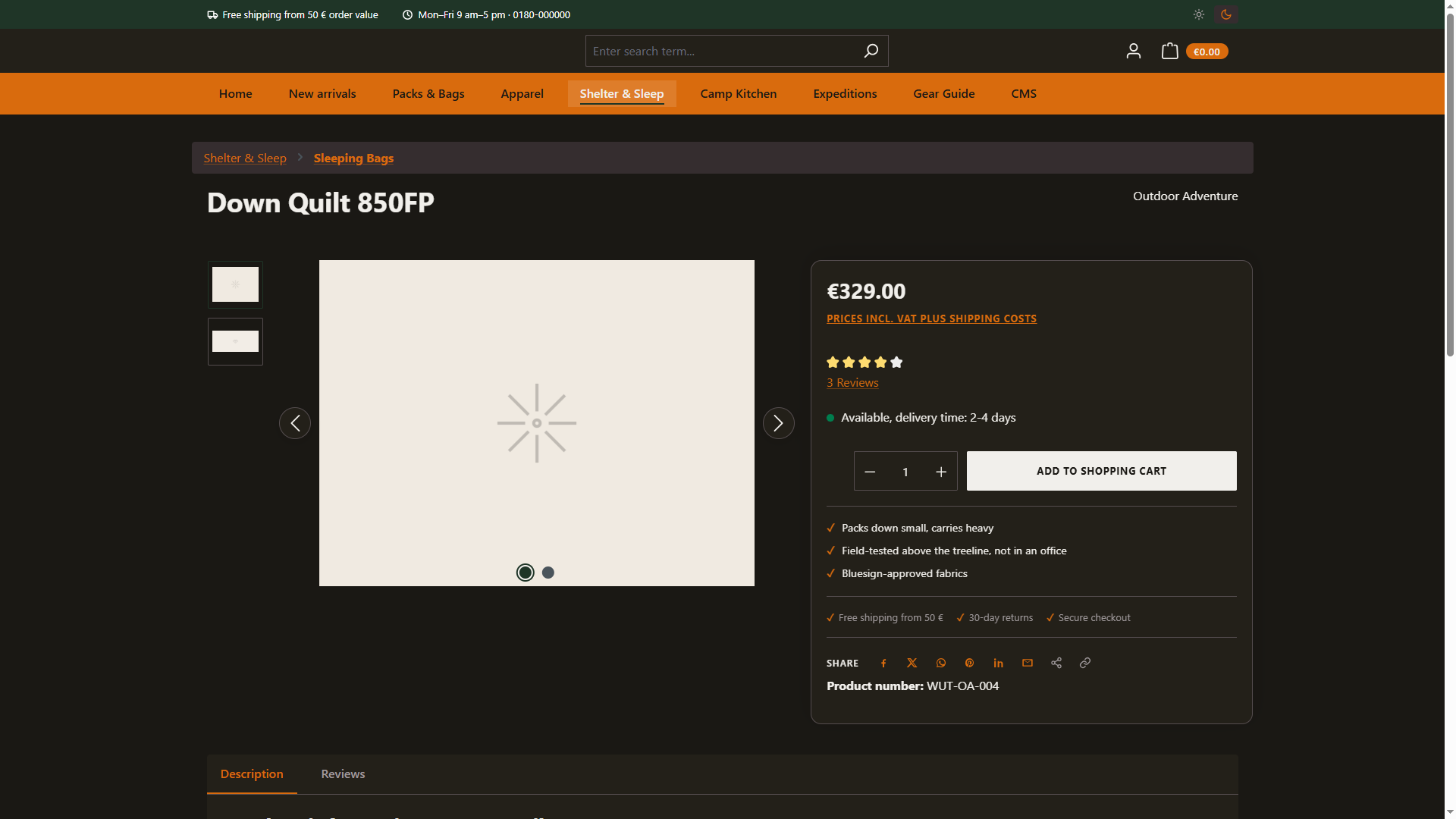
Task: Go to Shelter & Sleep breadcrumb
Action: [245, 158]
